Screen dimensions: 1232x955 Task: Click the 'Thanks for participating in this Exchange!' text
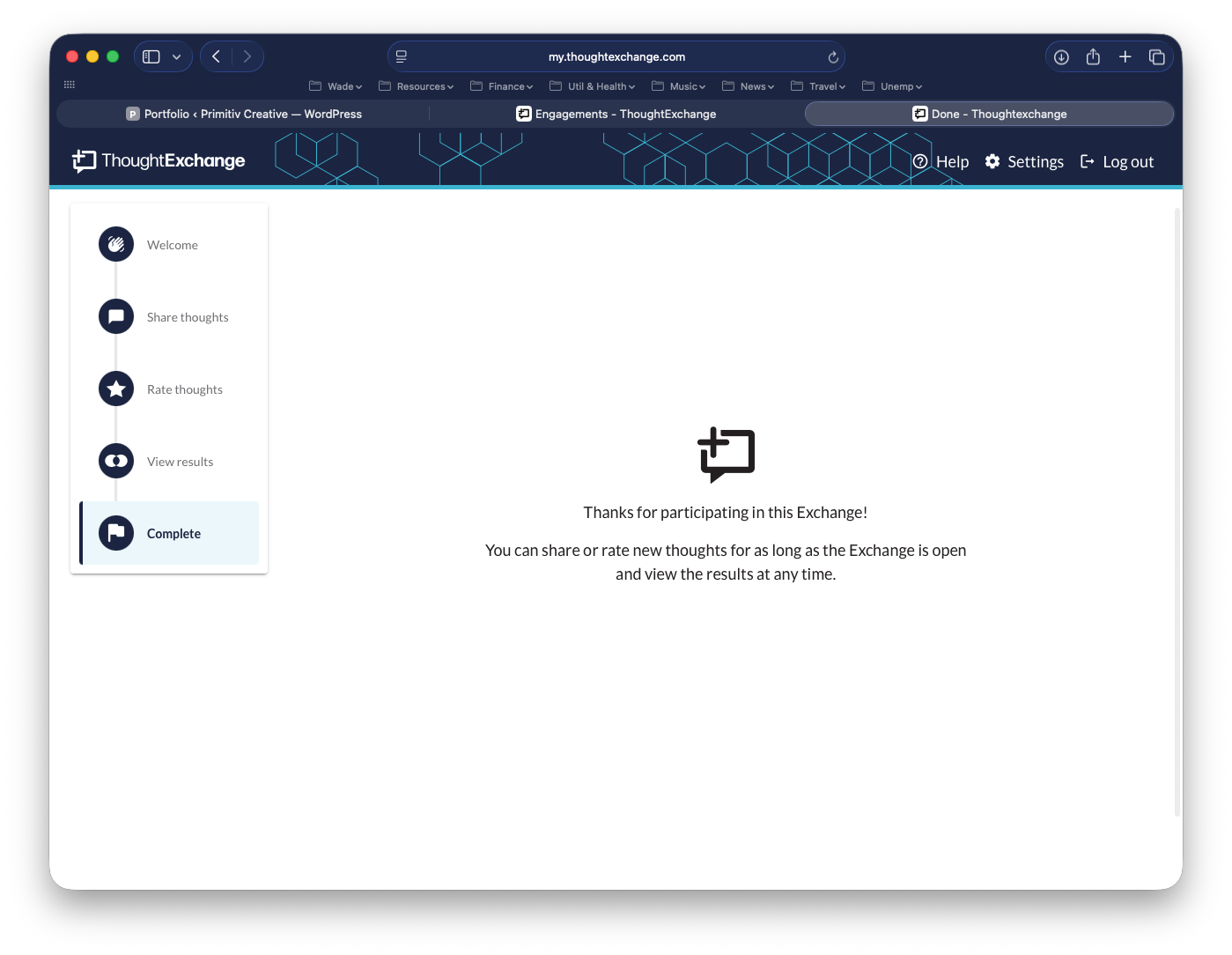pos(726,513)
